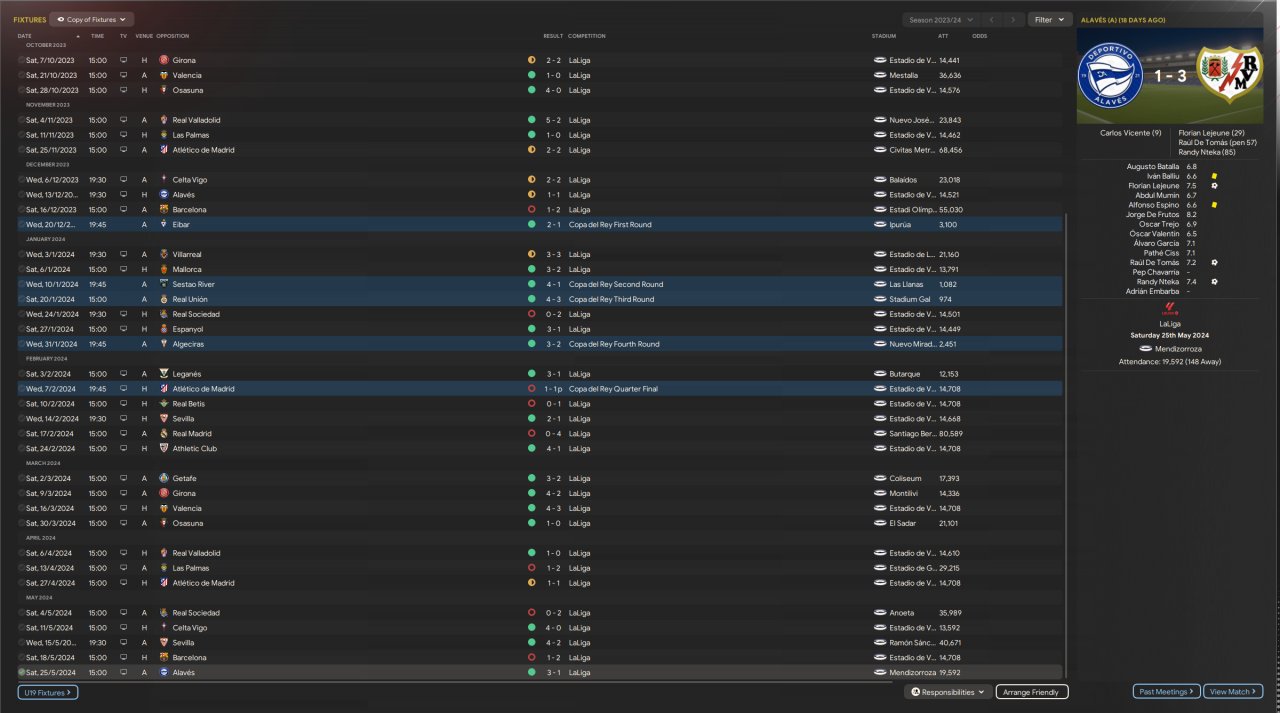The image size is (1280, 713).
Task: Click the draw result indicator for Girona 2-2
Action: coord(532,60)
